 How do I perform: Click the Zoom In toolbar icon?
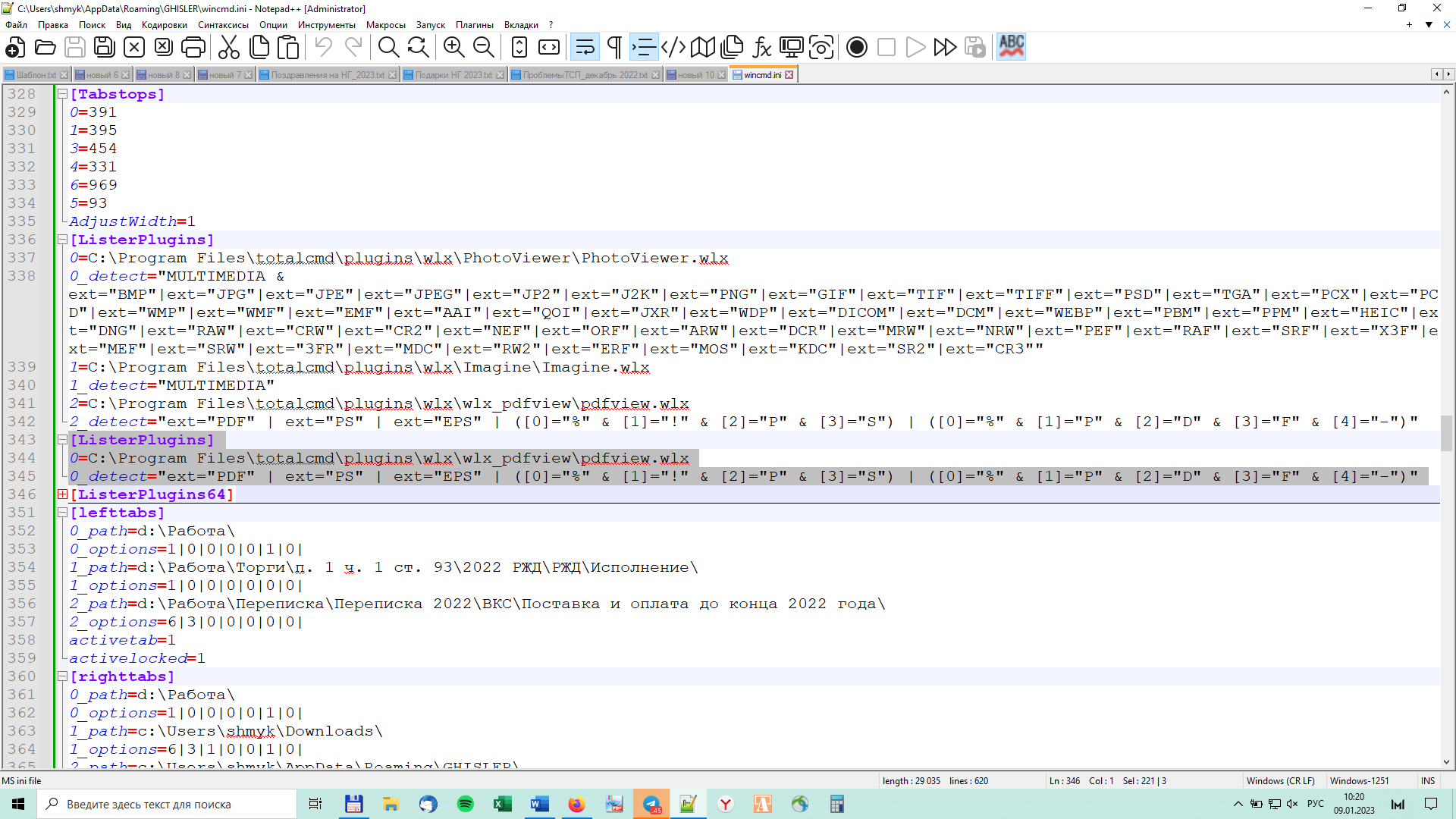pos(453,47)
